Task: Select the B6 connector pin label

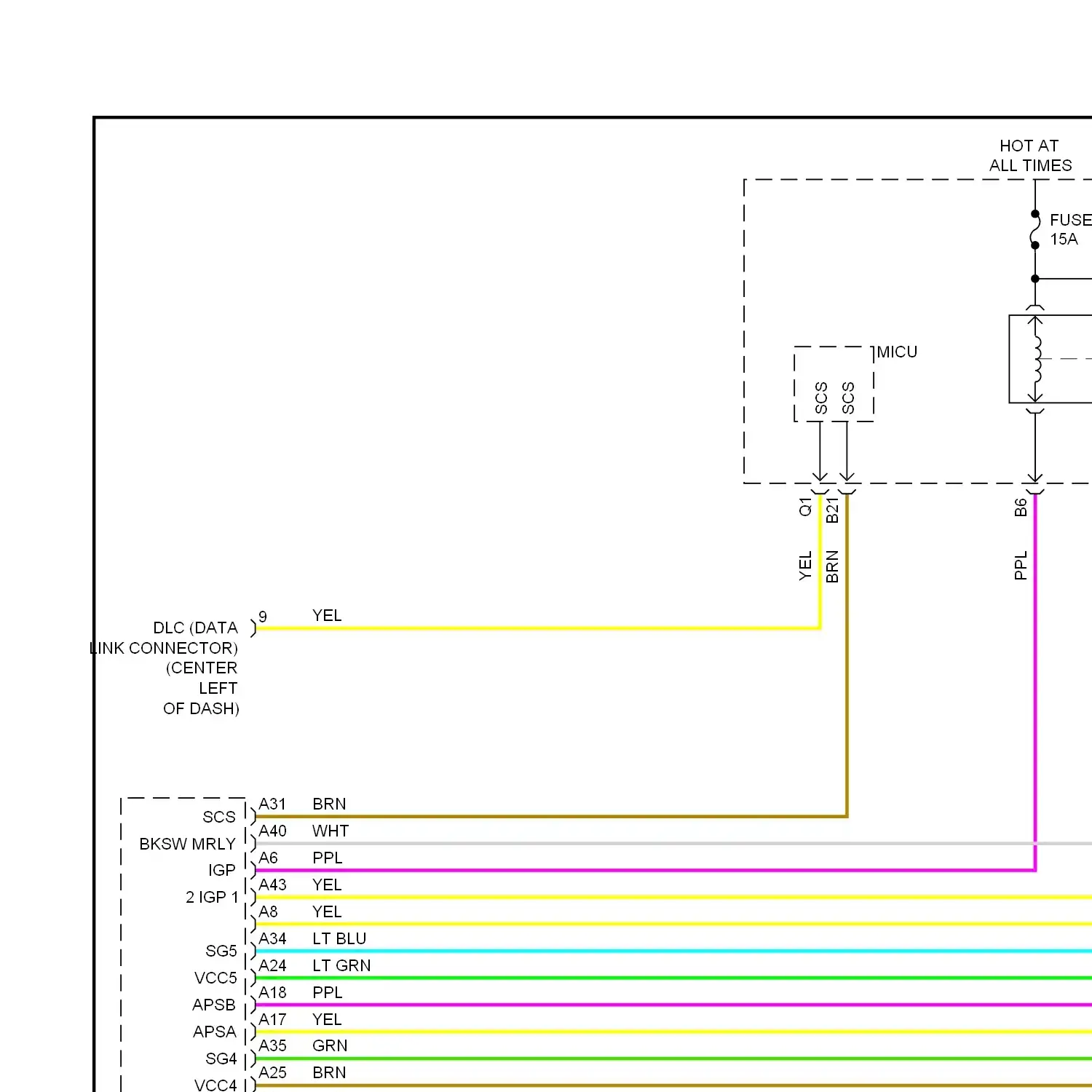Action: [1021, 507]
